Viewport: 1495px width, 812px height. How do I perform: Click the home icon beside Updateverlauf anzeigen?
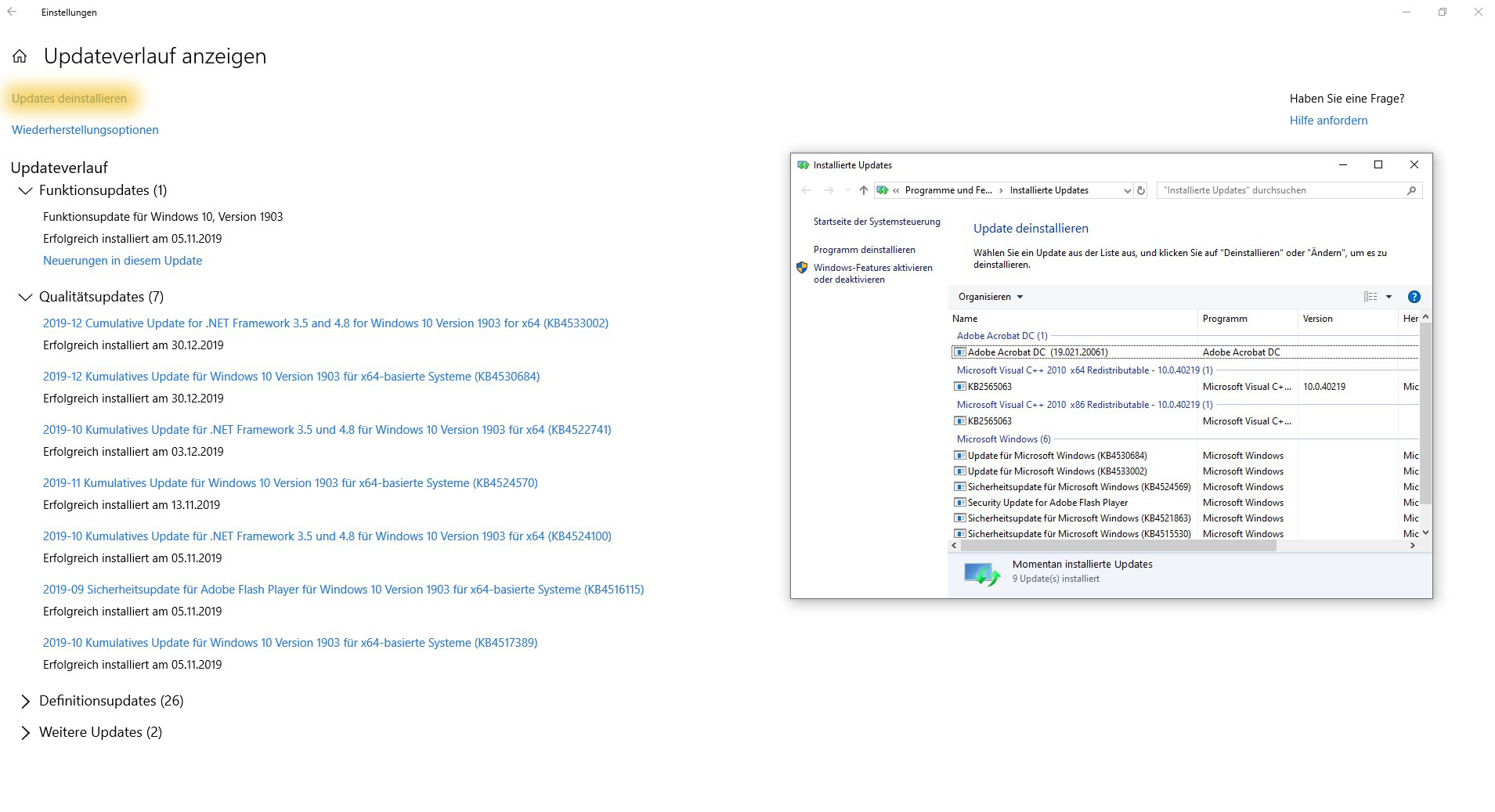coord(20,56)
